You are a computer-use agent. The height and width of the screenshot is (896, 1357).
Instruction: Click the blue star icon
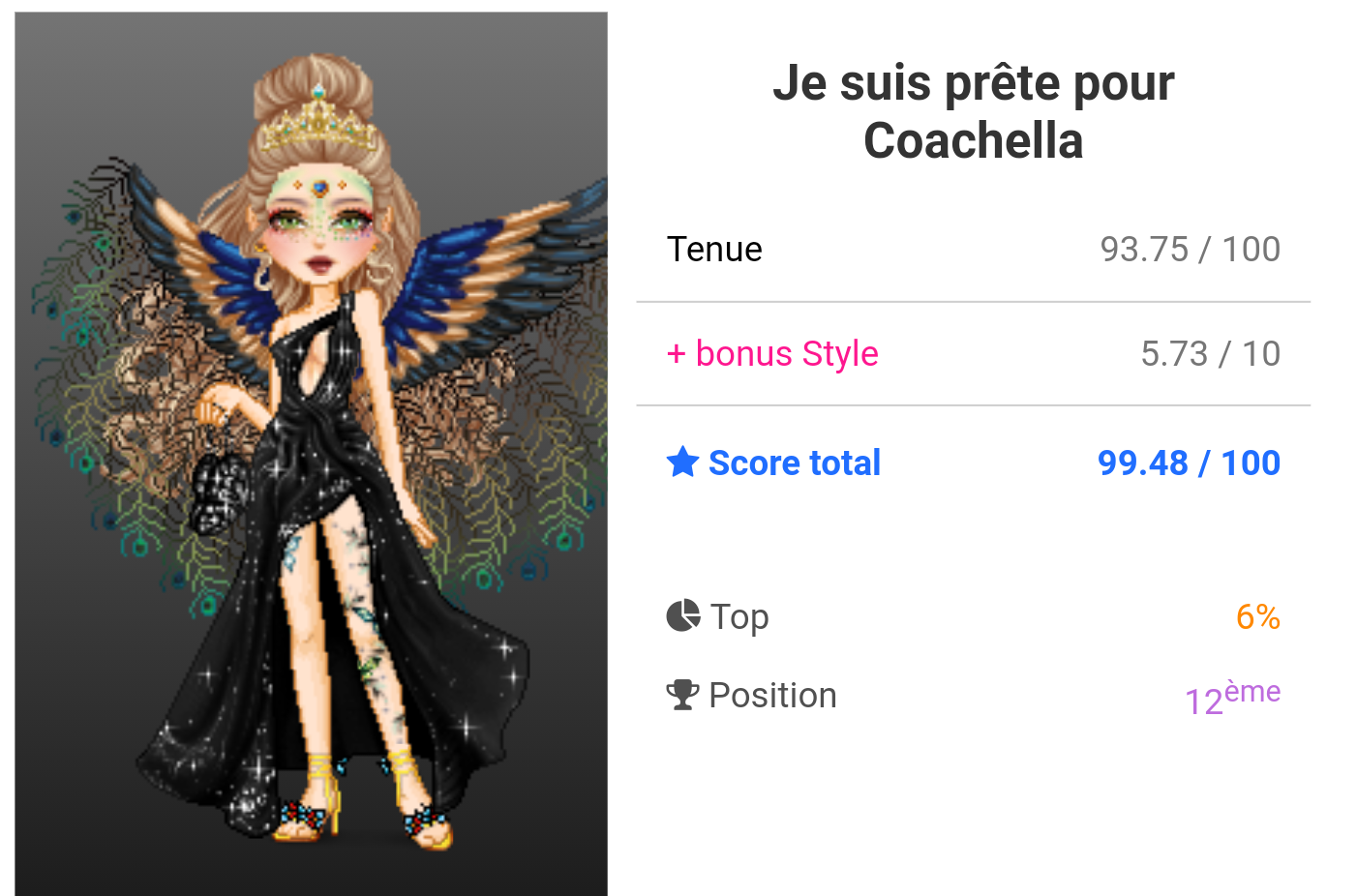[x=682, y=463]
